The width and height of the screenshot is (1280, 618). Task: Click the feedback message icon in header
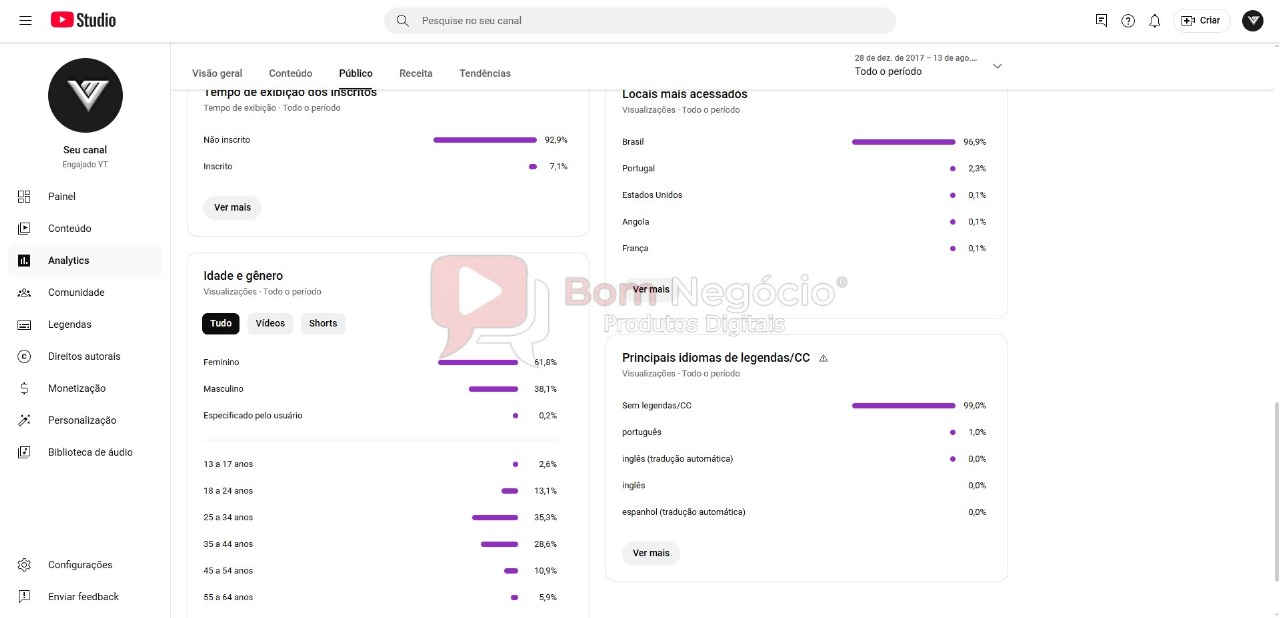point(1101,20)
